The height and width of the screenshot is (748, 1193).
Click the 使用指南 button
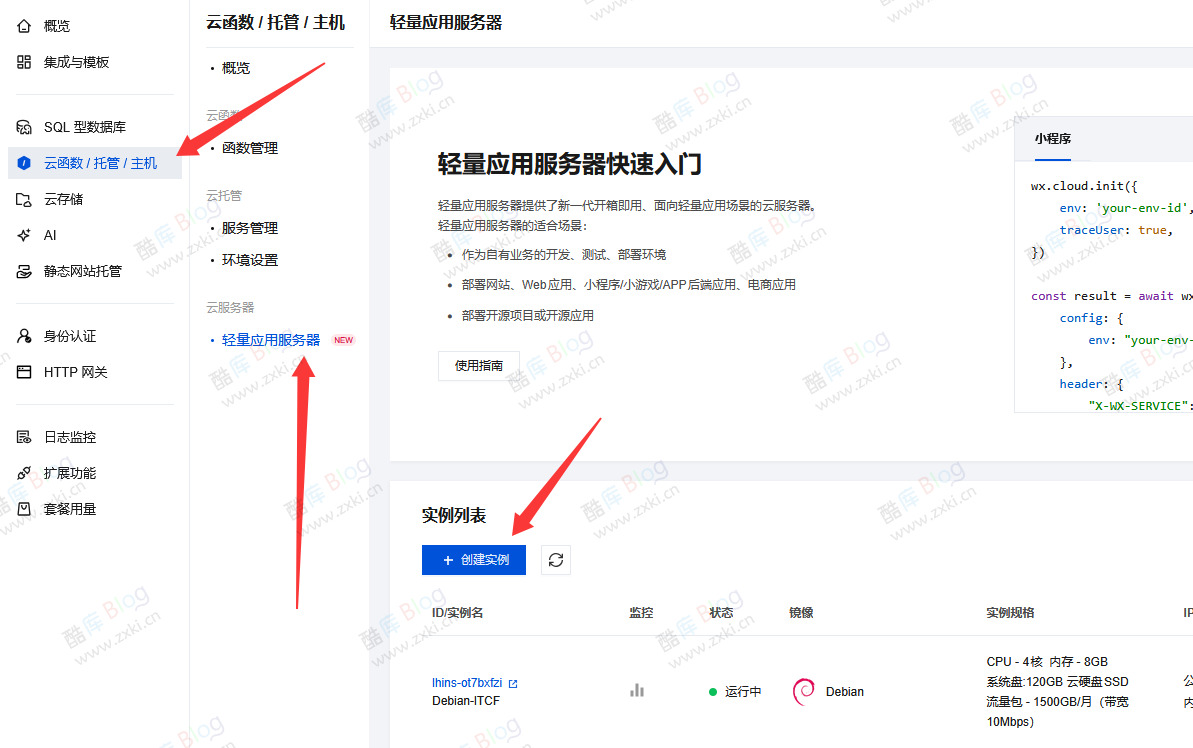(x=479, y=365)
